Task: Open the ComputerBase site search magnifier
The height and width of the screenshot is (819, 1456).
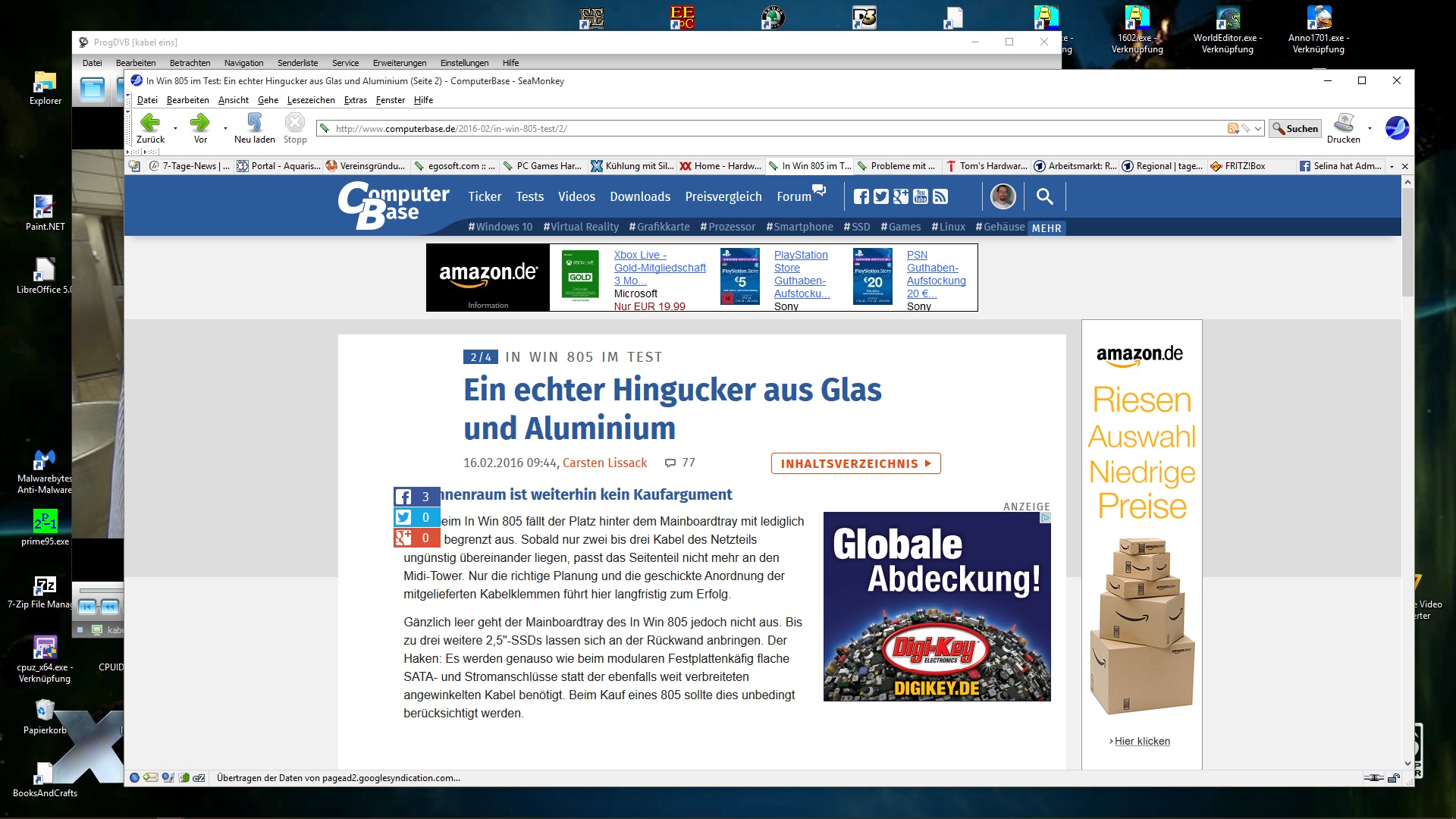Action: [1044, 196]
